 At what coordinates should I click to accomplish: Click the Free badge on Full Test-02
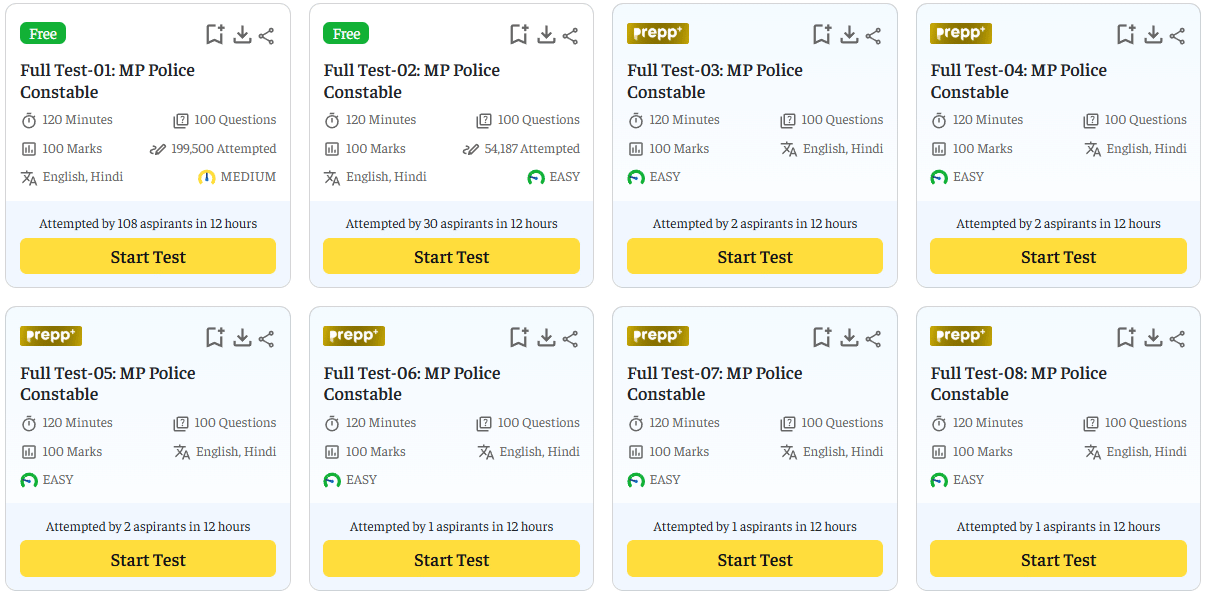pyautogui.click(x=345, y=33)
